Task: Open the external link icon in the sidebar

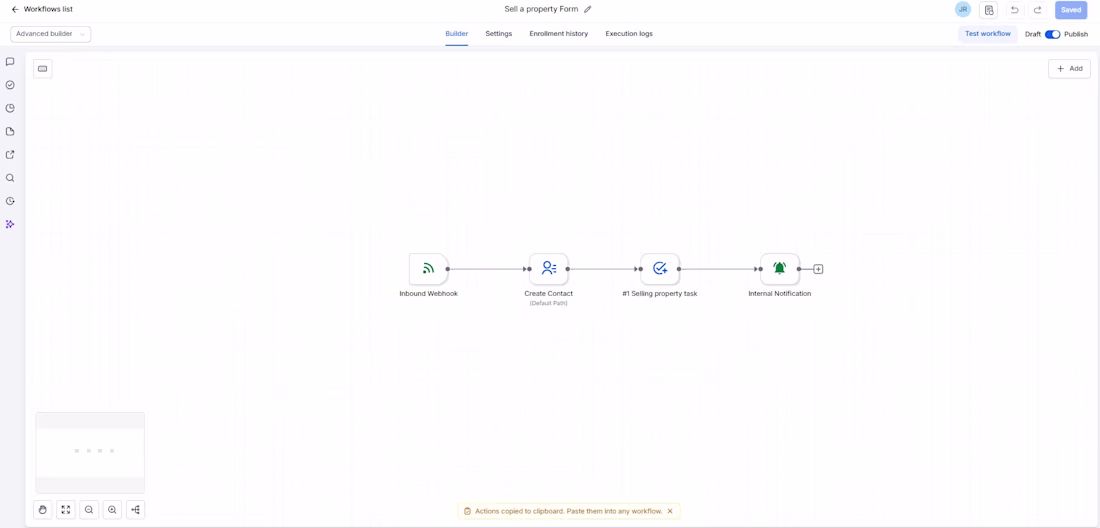Action: [x=10, y=154]
